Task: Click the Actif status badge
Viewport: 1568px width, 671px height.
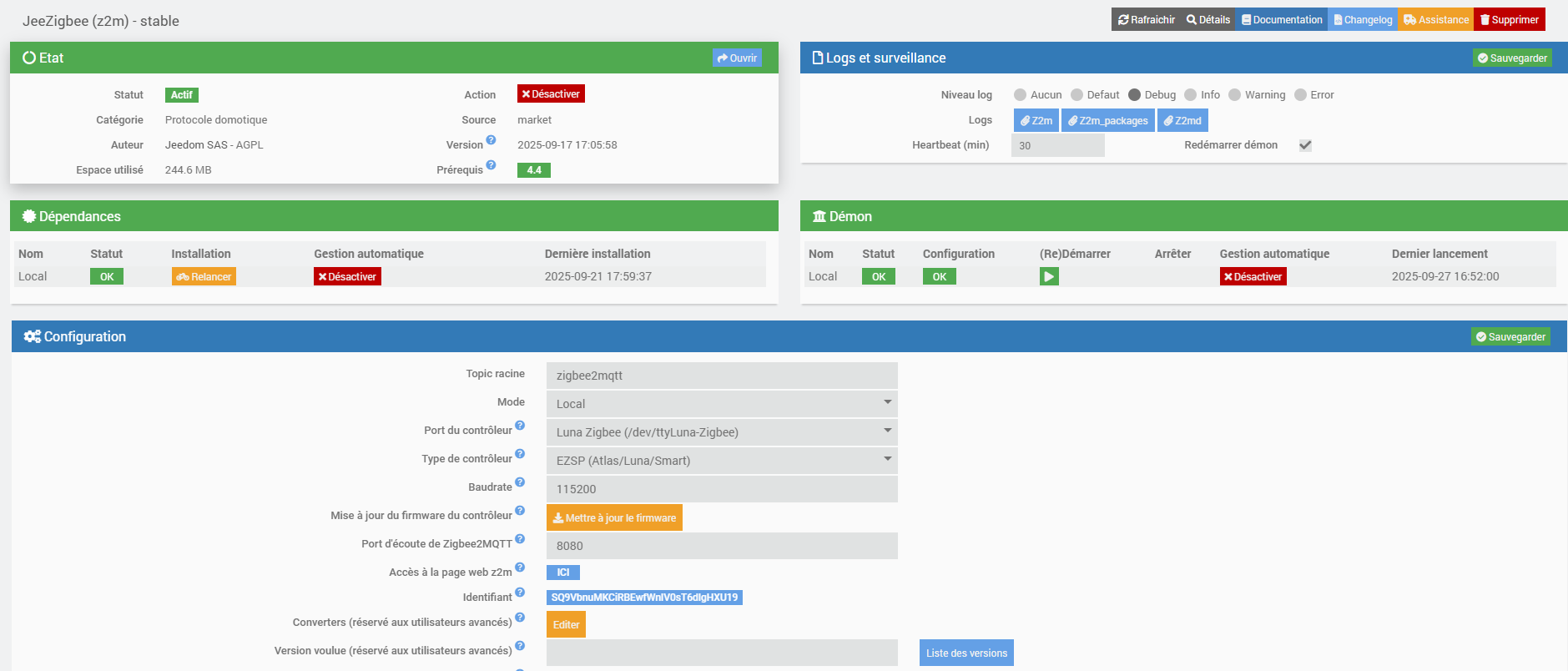Action: 182,95
